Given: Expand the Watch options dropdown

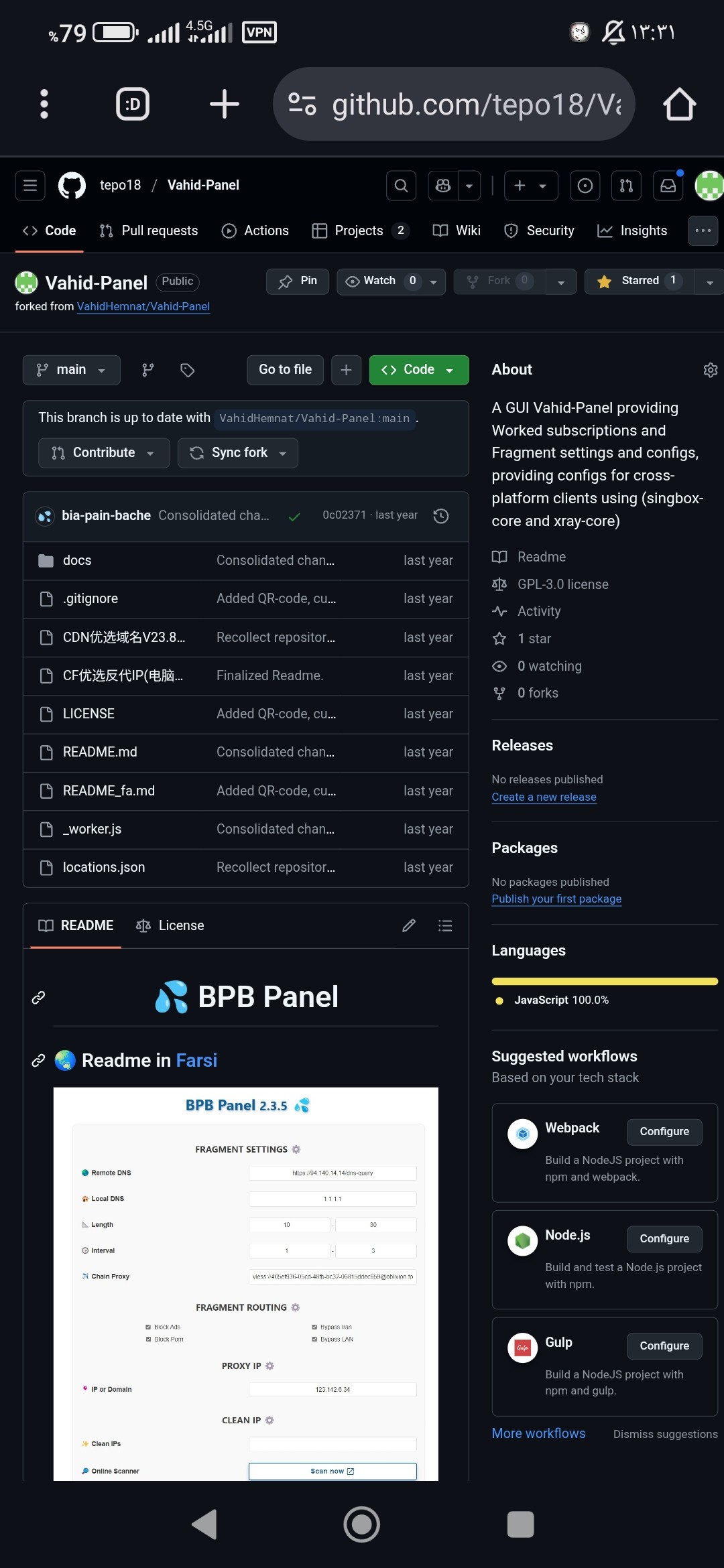Looking at the screenshot, I should (x=434, y=282).
